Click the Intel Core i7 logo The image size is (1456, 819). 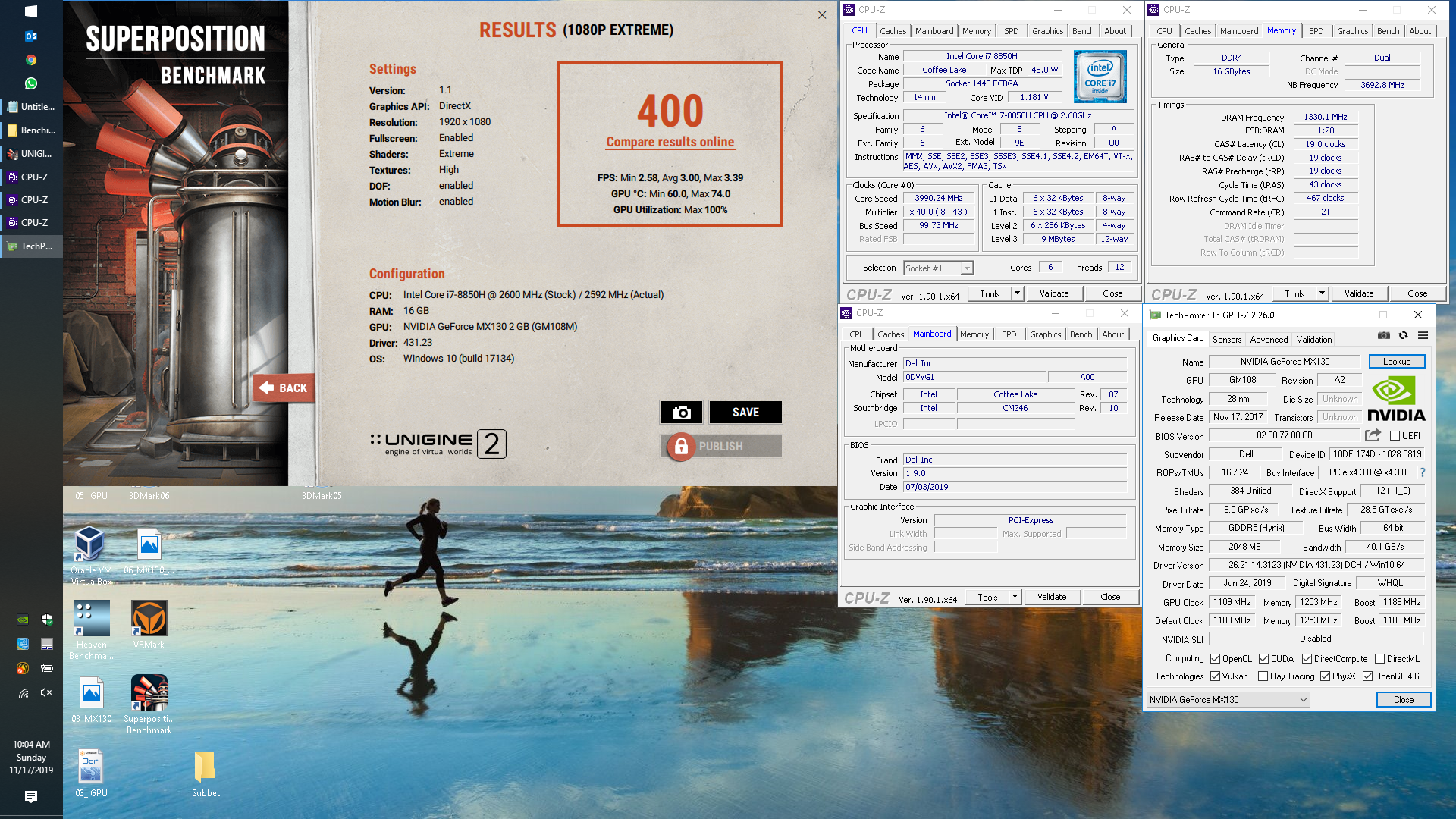[x=1100, y=77]
